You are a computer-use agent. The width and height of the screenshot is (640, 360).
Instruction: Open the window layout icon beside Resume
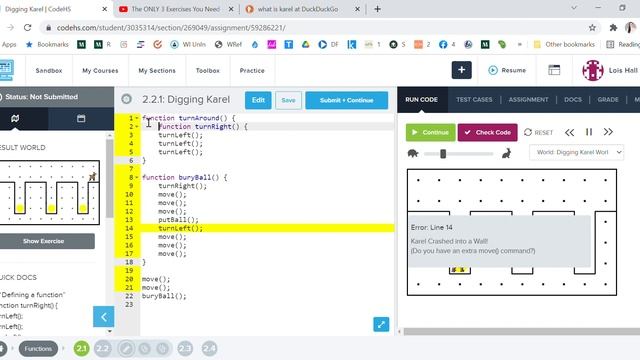554,70
